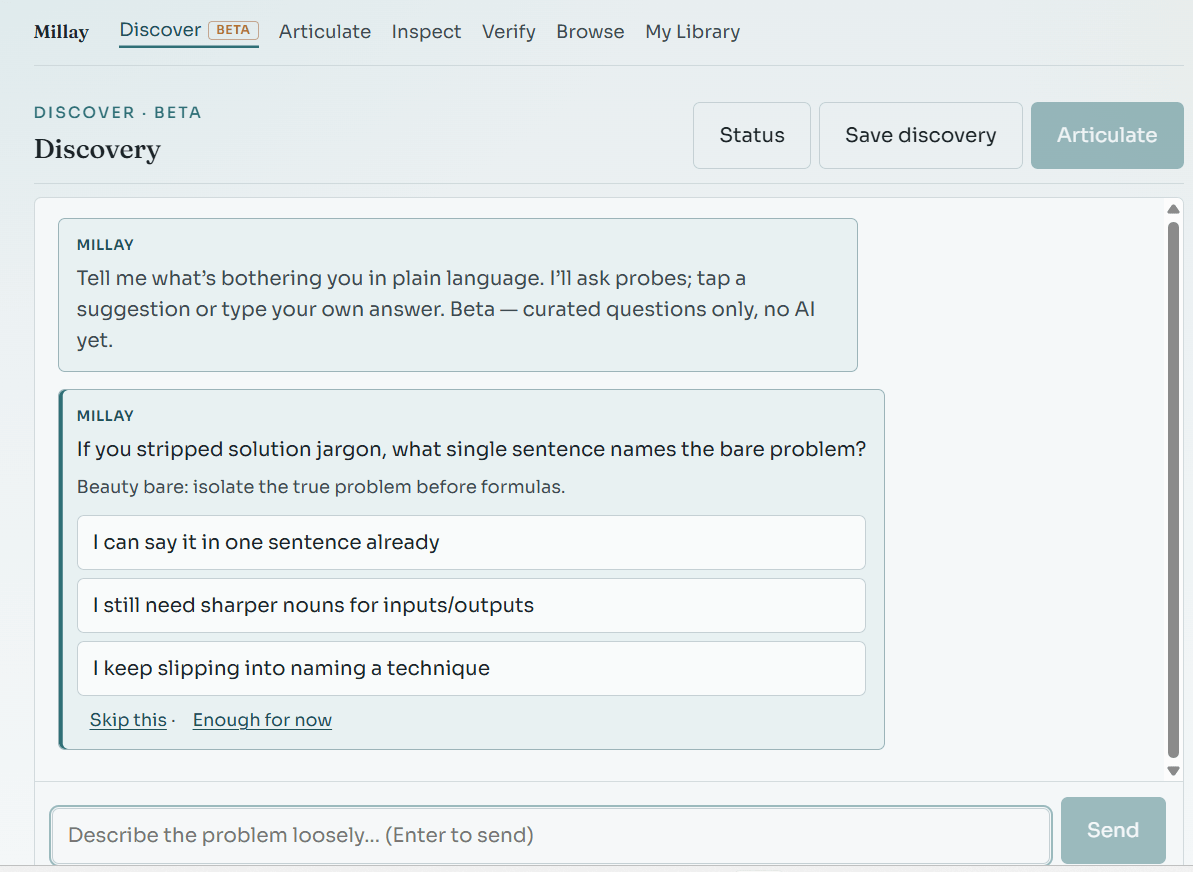Click the Millay logo
The height and width of the screenshot is (872, 1193).
click(61, 32)
